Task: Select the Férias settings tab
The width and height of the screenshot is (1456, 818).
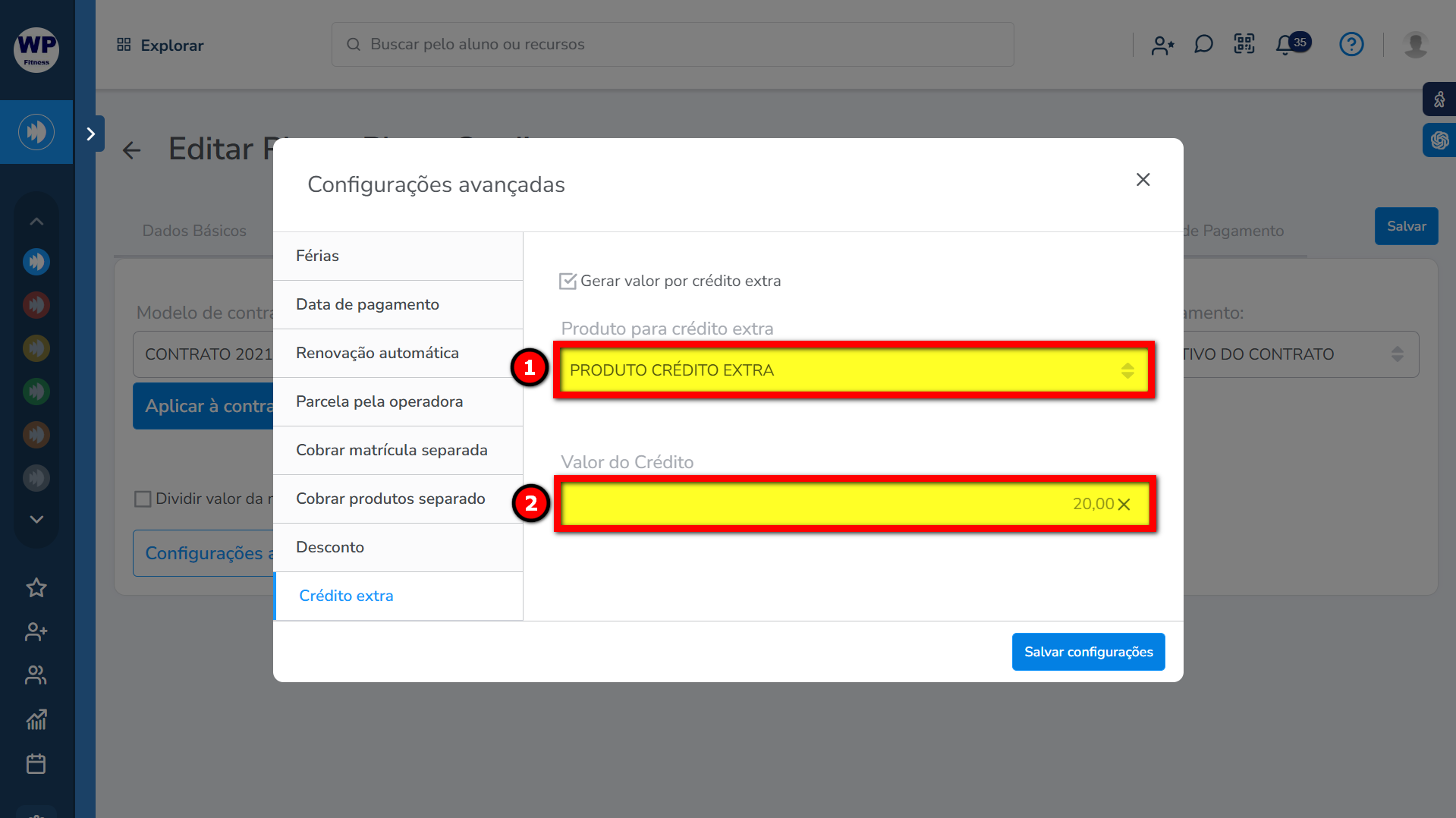Action: (398, 256)
